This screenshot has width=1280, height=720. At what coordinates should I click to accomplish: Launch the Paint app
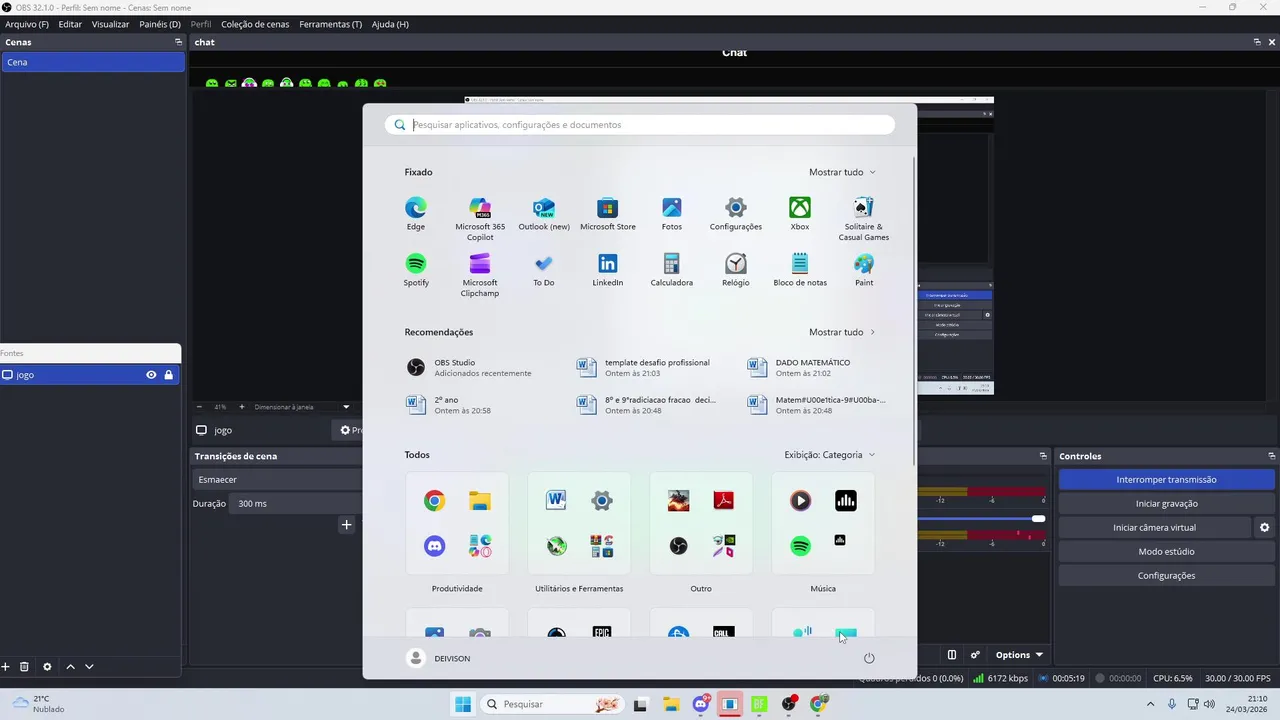tap(864, 270)
